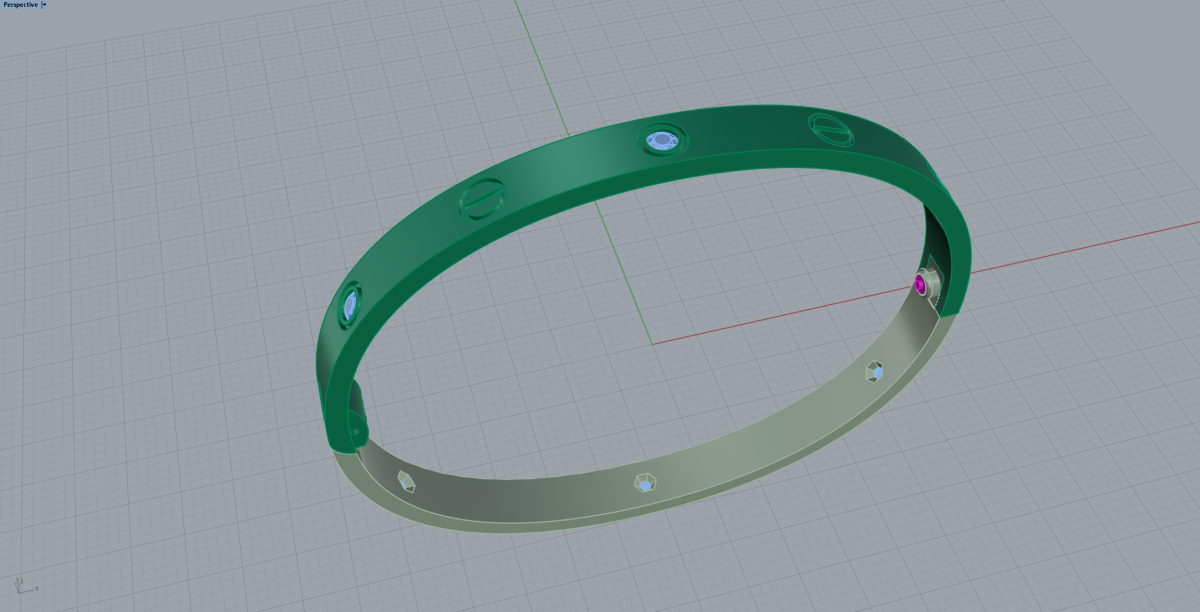Select the magenta gem on the bracelet clasp
Screen dimensions: 1200x612
click(x=921, y=286)
